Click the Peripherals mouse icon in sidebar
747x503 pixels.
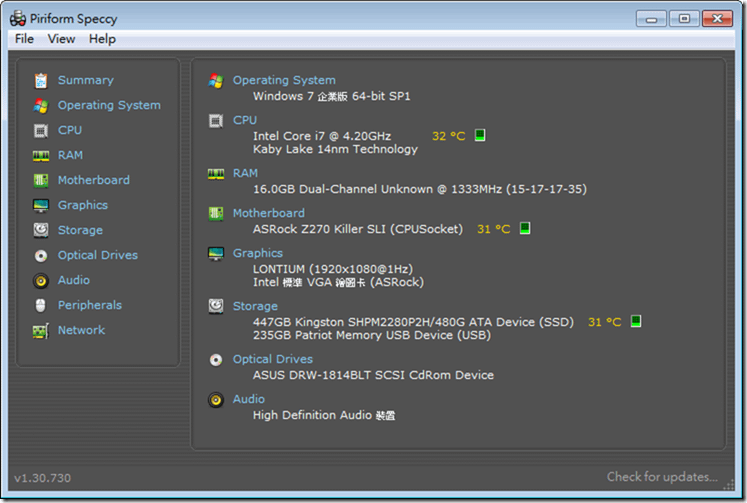click(41, 305)
